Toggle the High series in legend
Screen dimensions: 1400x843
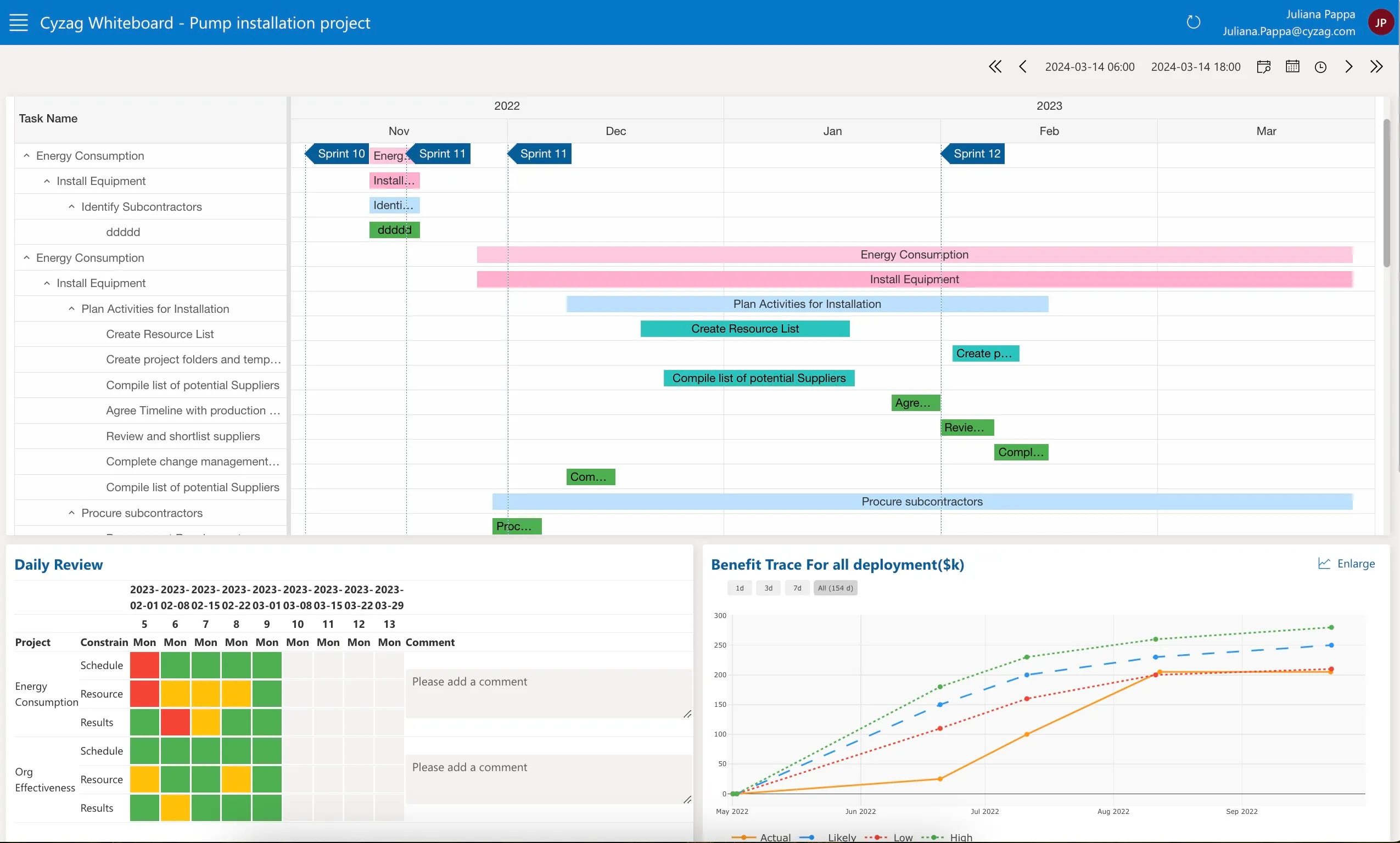pyautogui.click(x=947, y=838)
